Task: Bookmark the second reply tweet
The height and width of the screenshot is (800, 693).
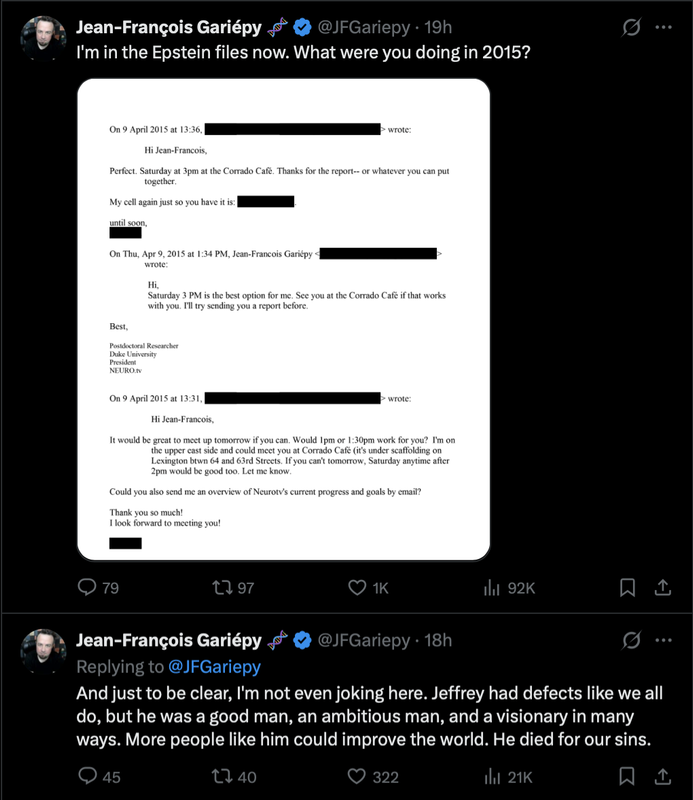Action: click(628, 776)
